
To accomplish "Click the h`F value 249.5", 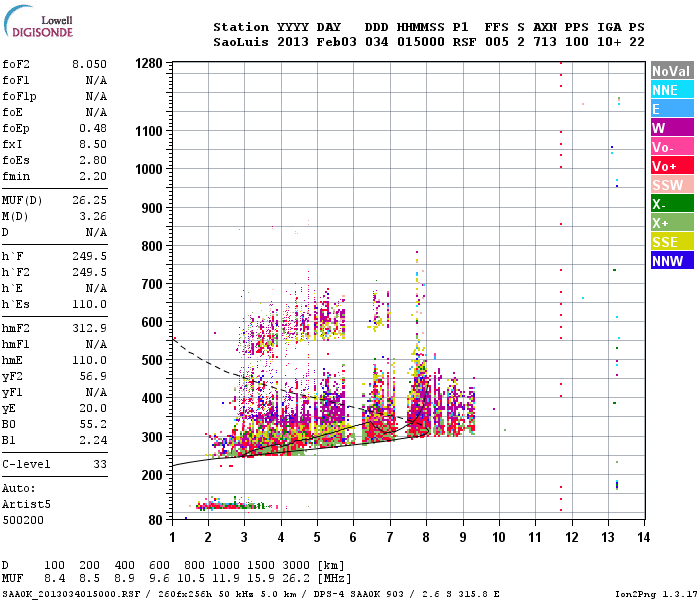I will 89,256.
